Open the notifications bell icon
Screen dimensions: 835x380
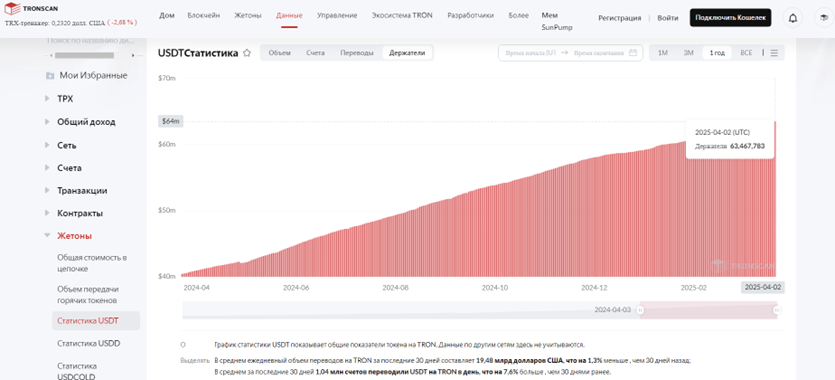[x=792, y=18]
